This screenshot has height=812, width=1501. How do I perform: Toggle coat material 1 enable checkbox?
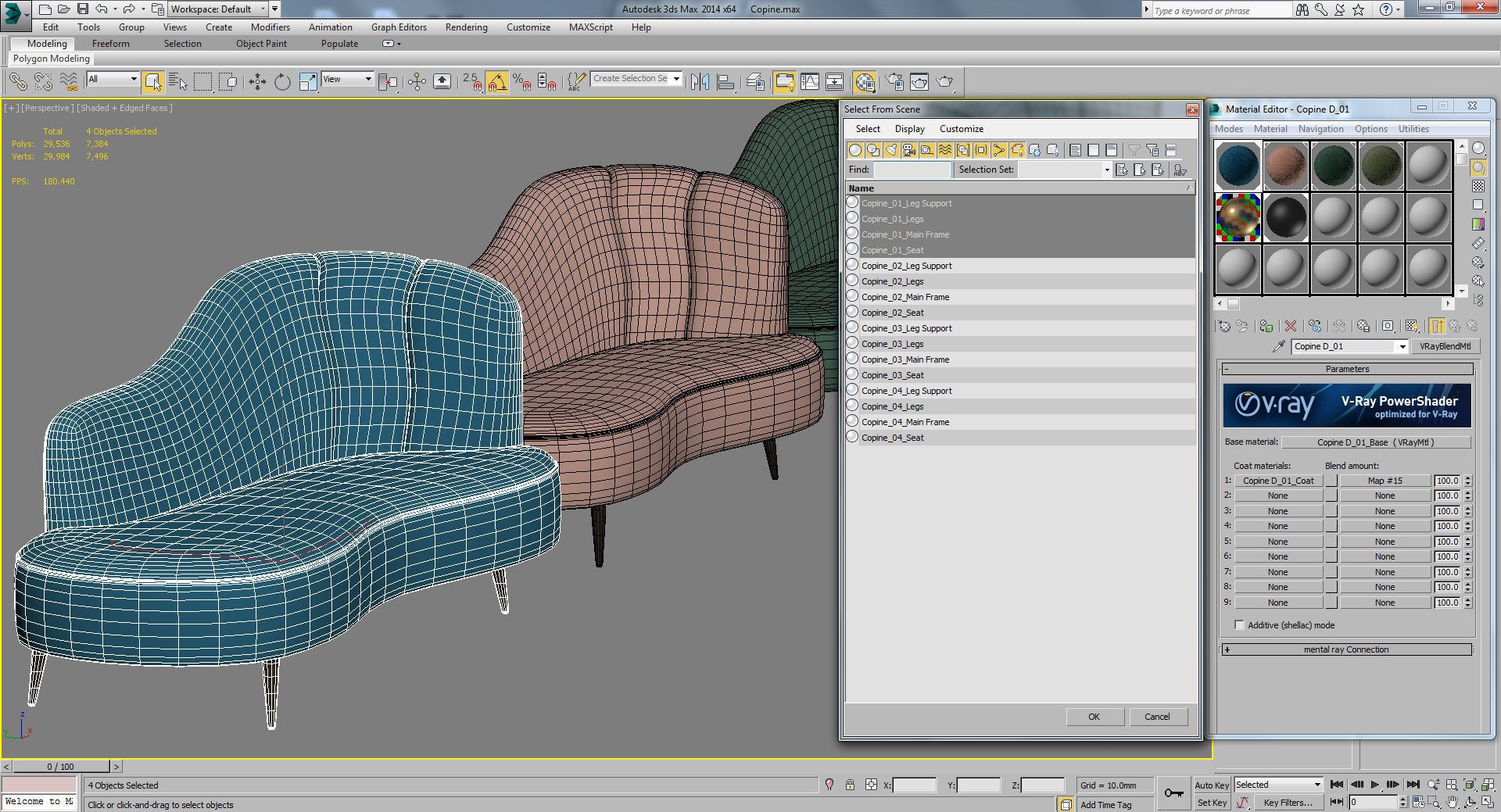1332,481
